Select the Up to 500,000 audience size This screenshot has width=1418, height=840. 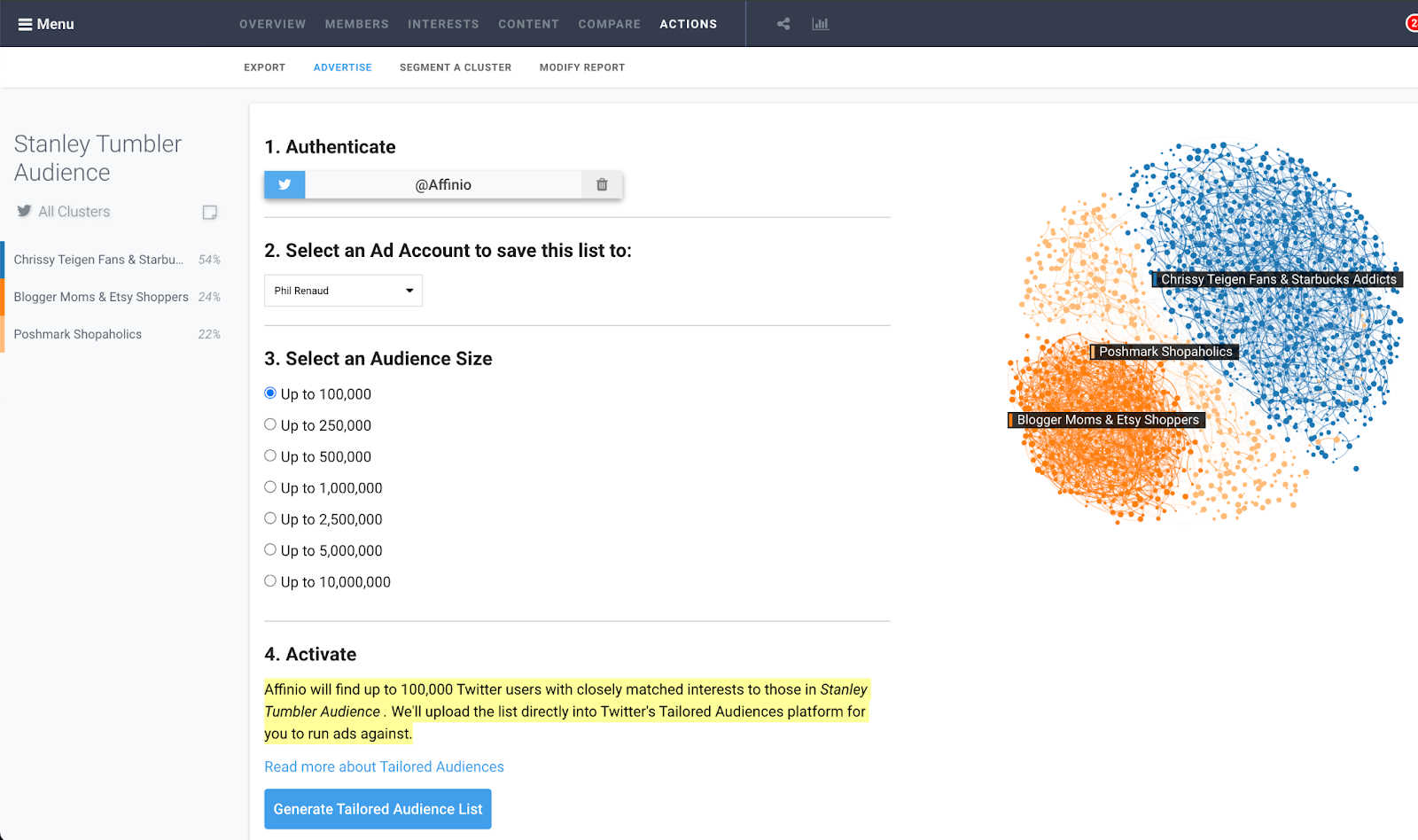[x=270, y=455]
